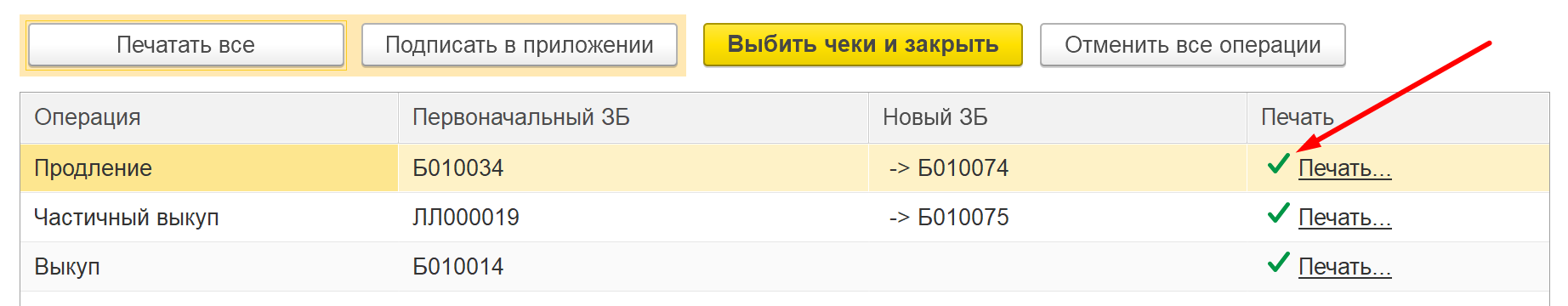The image size is (1568, 306).
Task: Click Отменить все операции button
Action: point(1193,45)
